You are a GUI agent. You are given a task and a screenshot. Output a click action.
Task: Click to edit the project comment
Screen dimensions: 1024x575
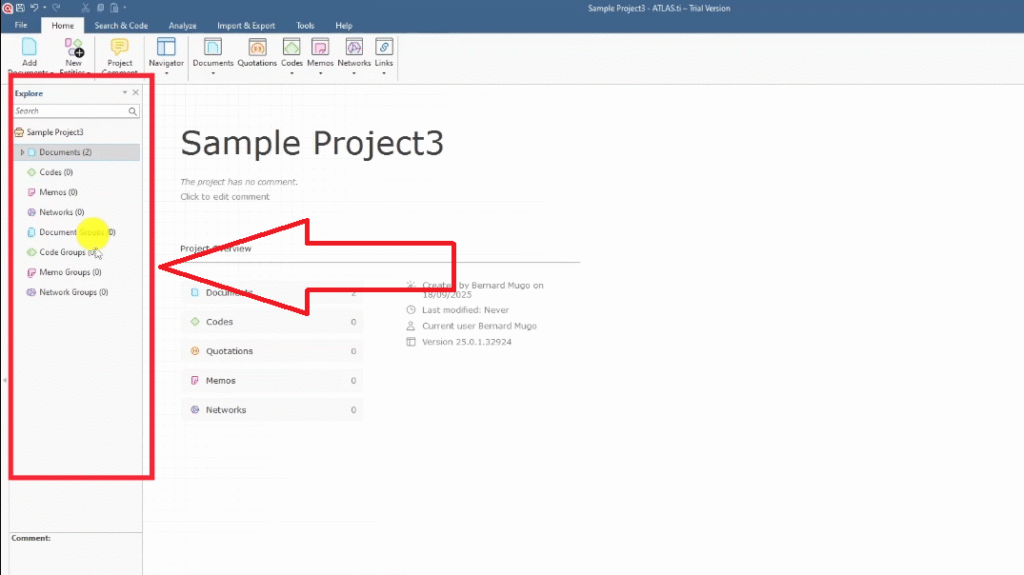click(225, 197)
